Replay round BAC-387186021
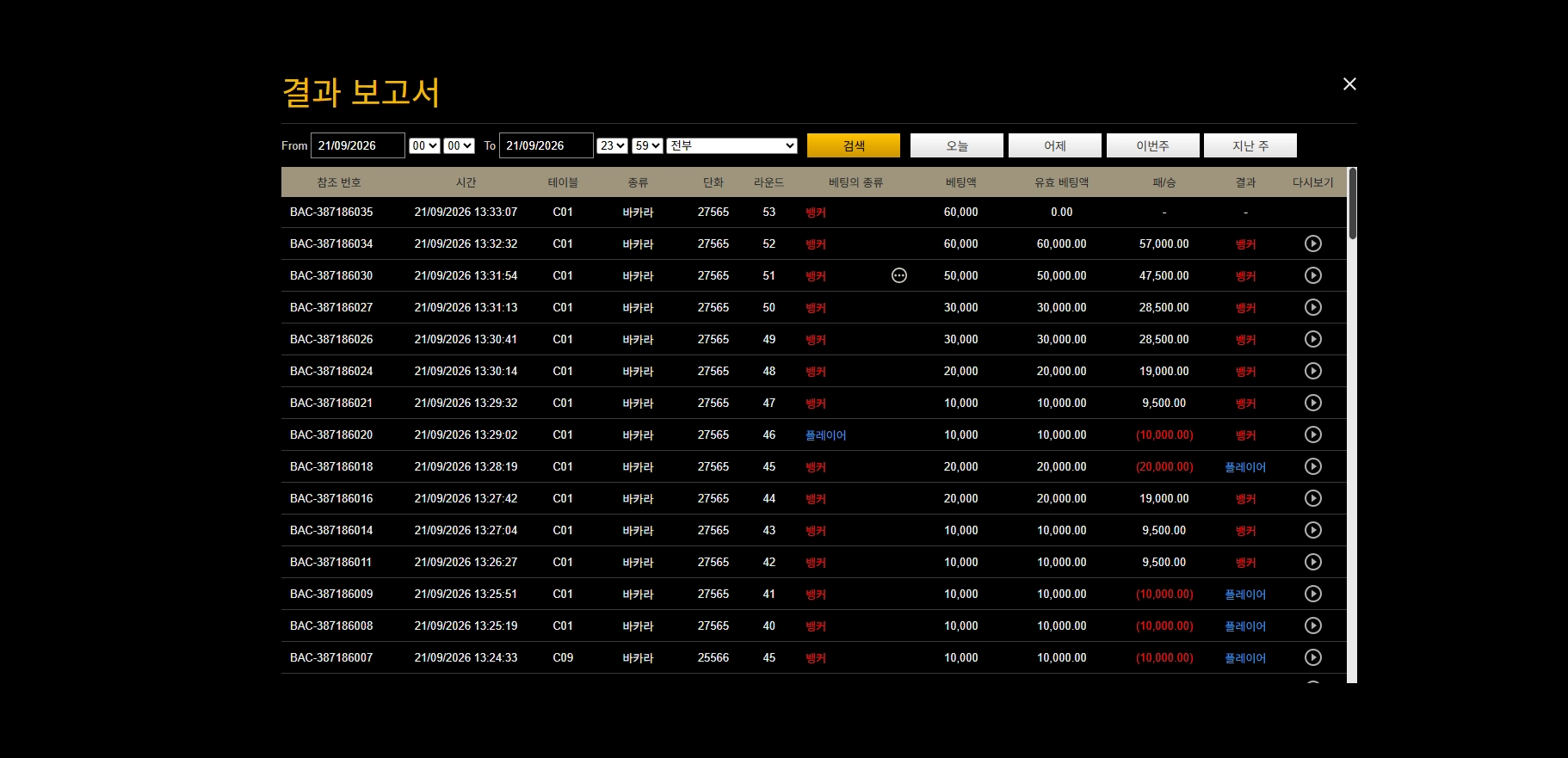Screen dimensions: 1568x758 click(1312, 403)
